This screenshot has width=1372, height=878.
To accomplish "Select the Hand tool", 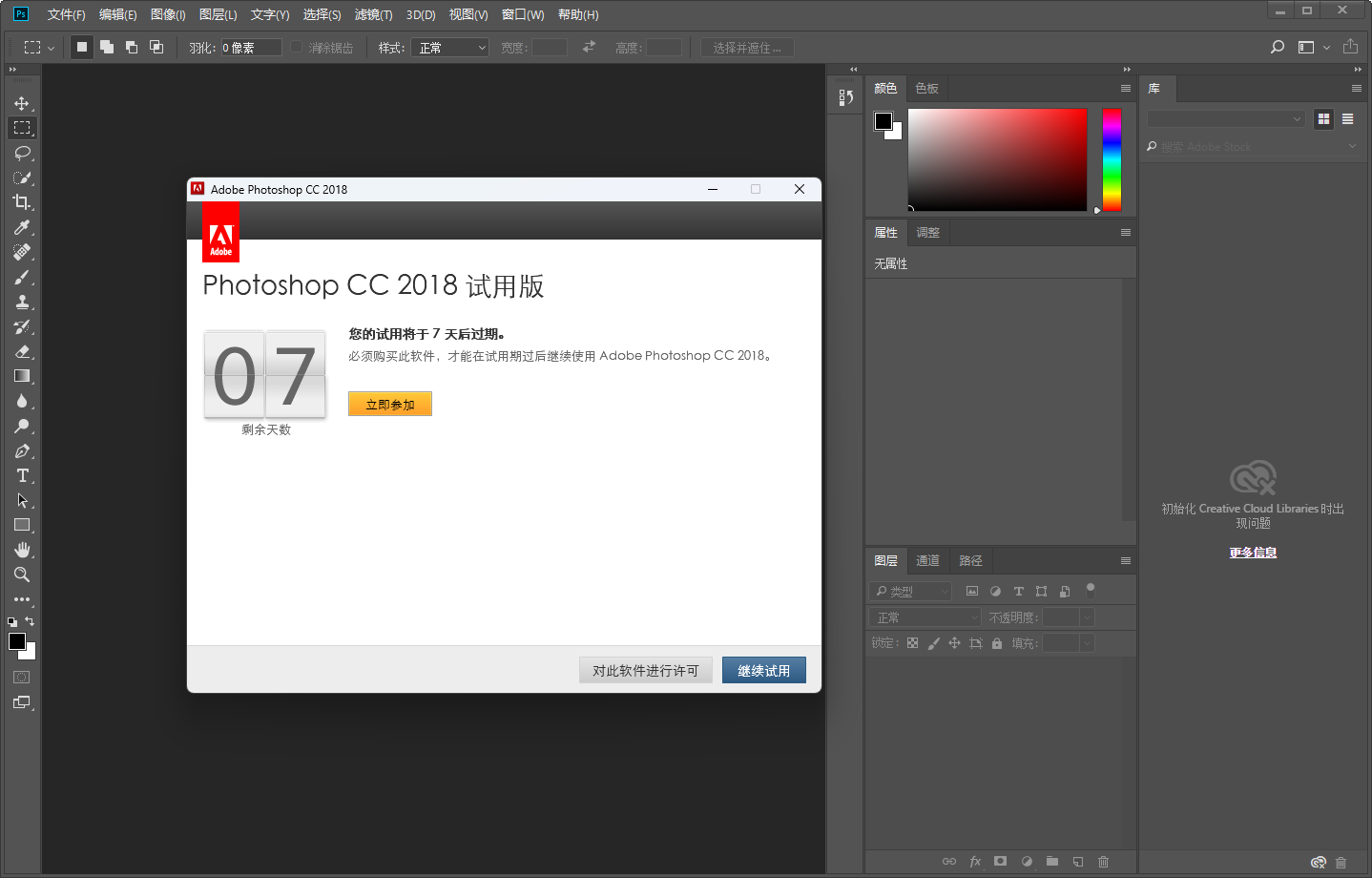I will 22,550.
